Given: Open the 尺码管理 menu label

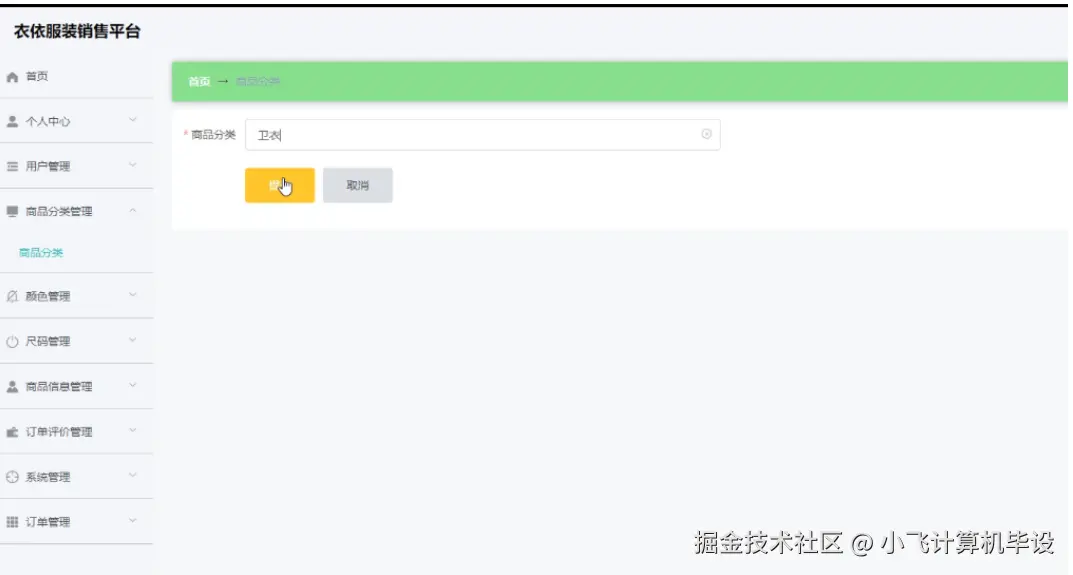Looking at the screenshot, I should (x=48, y=342).
